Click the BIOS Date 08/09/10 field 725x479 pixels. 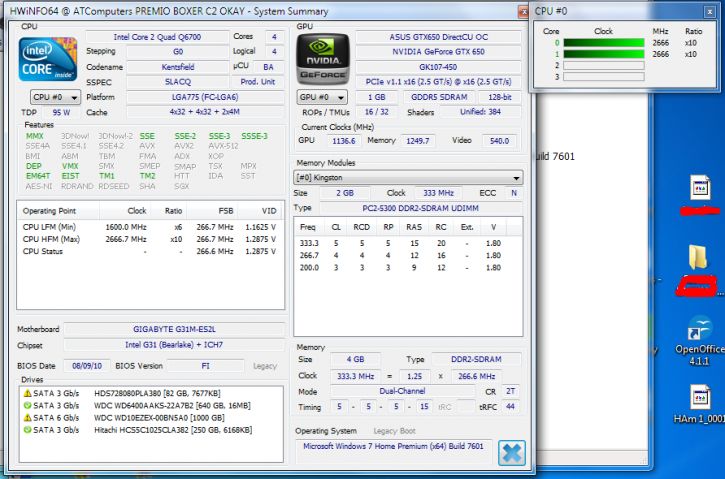point(87,366)
